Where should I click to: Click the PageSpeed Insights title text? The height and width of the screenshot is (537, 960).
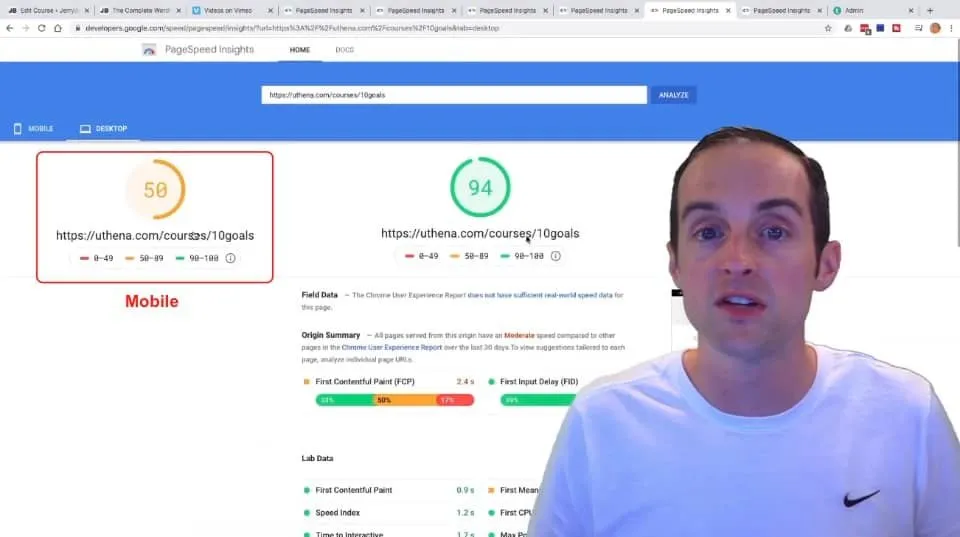[209, 50]
